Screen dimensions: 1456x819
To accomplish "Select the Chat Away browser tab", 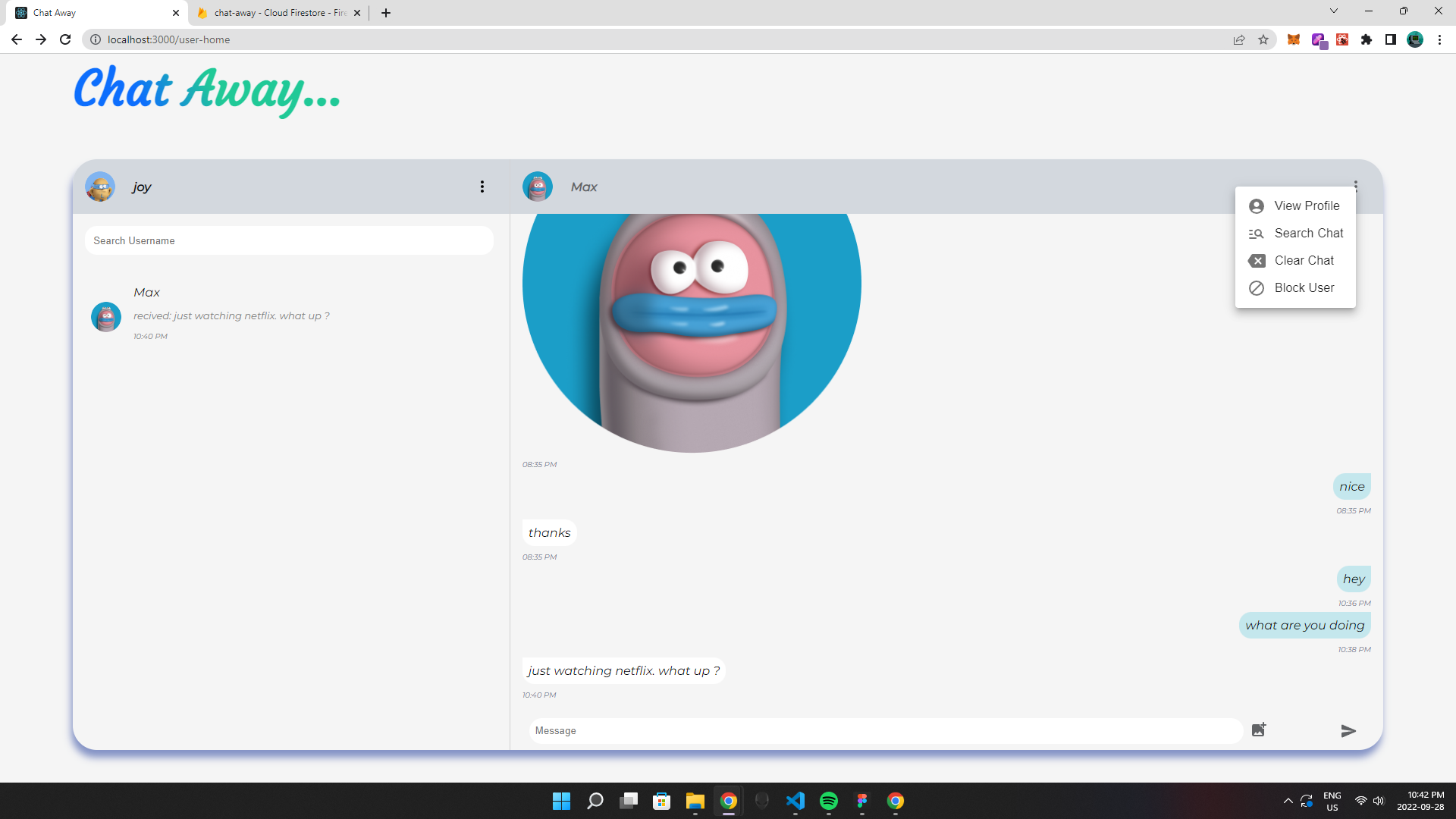I will pos(96,13).
